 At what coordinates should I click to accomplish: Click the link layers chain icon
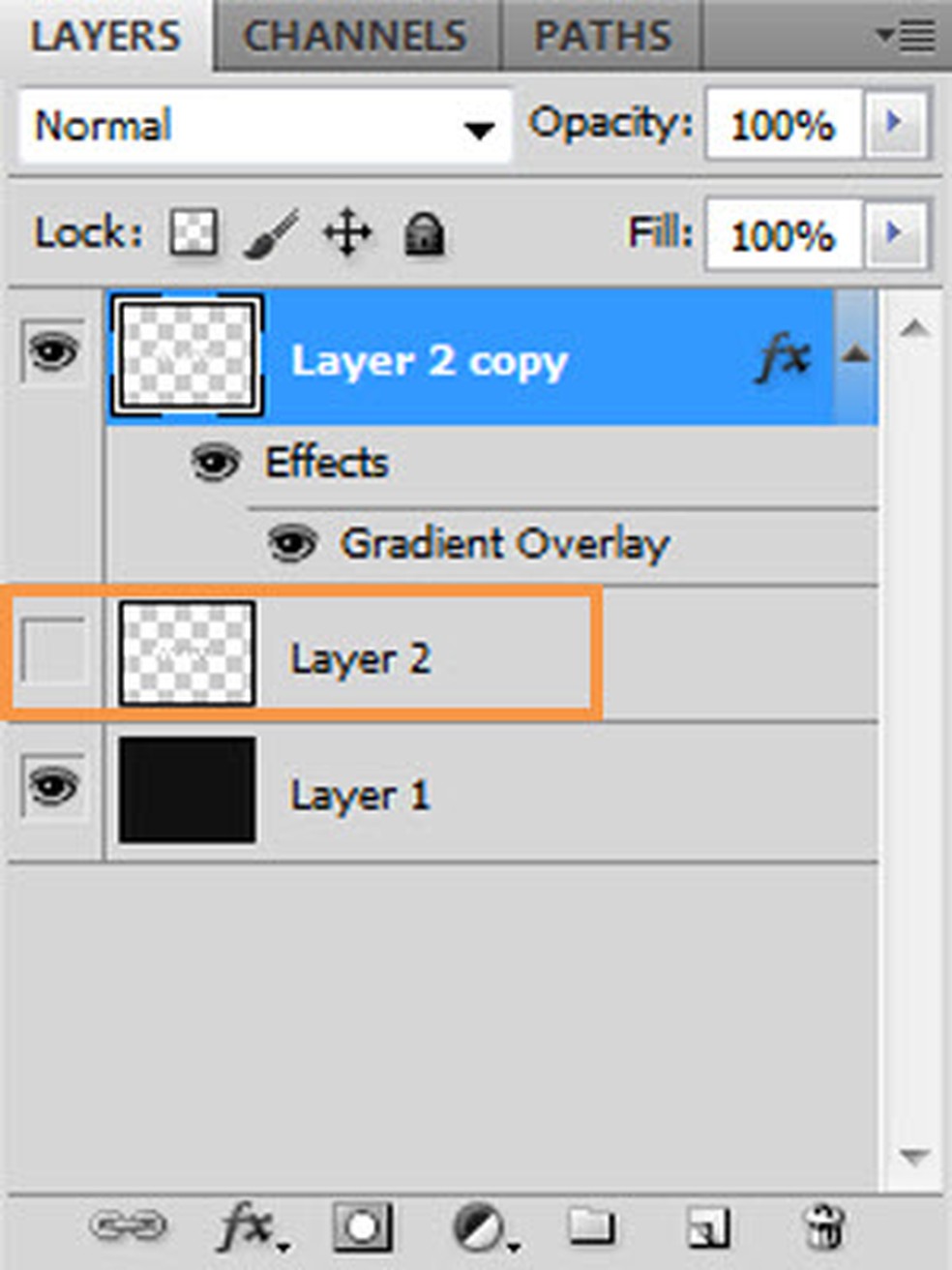[x=128, y=1226]
